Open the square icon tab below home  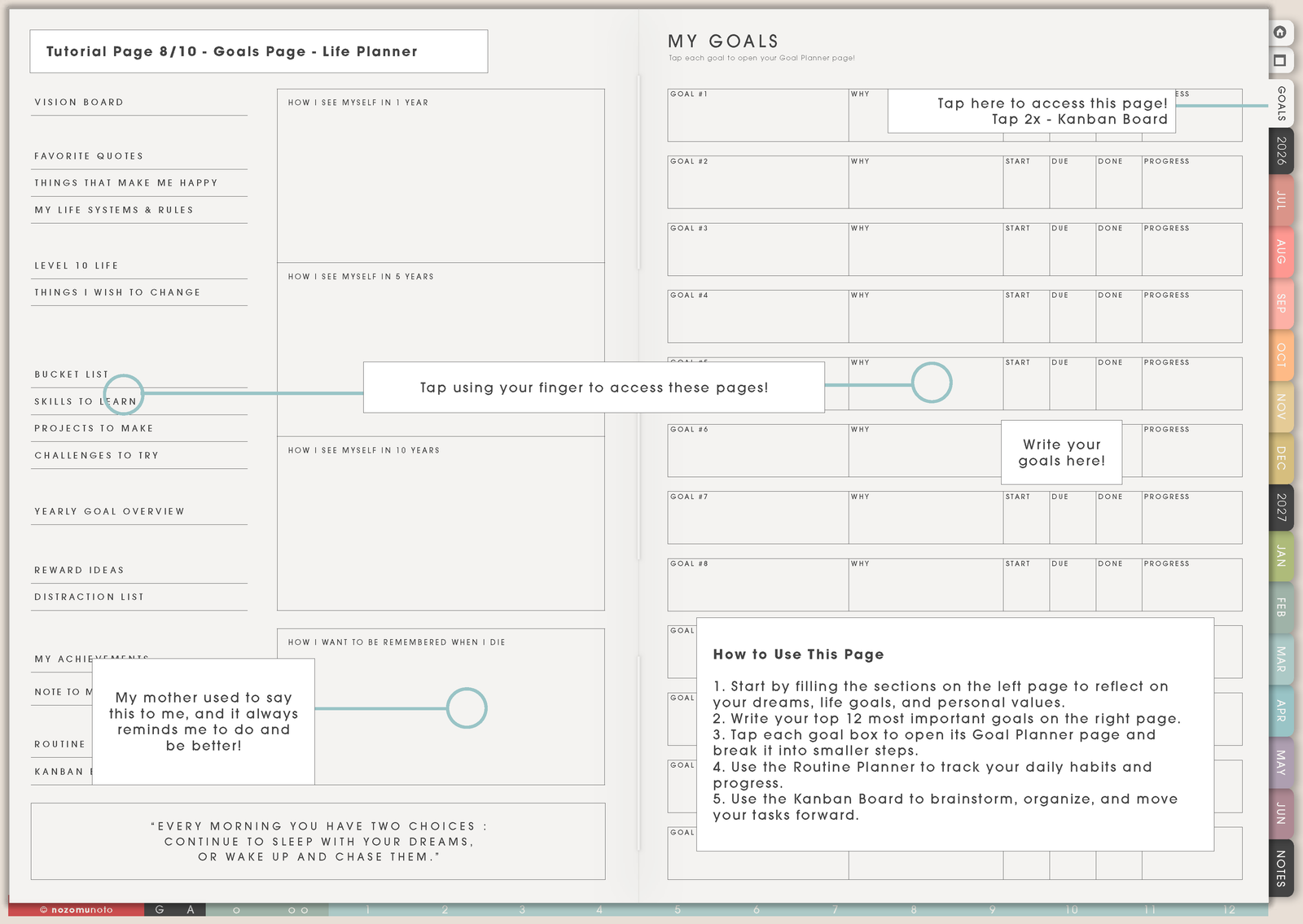pyautogui.click(x=1280, y=61)
